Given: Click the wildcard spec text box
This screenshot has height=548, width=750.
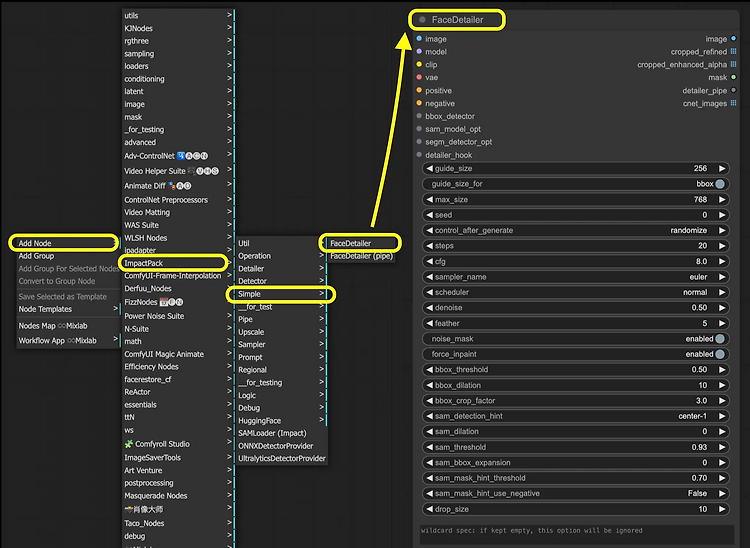Looking at the screenshot, I should tap(576, 535).
